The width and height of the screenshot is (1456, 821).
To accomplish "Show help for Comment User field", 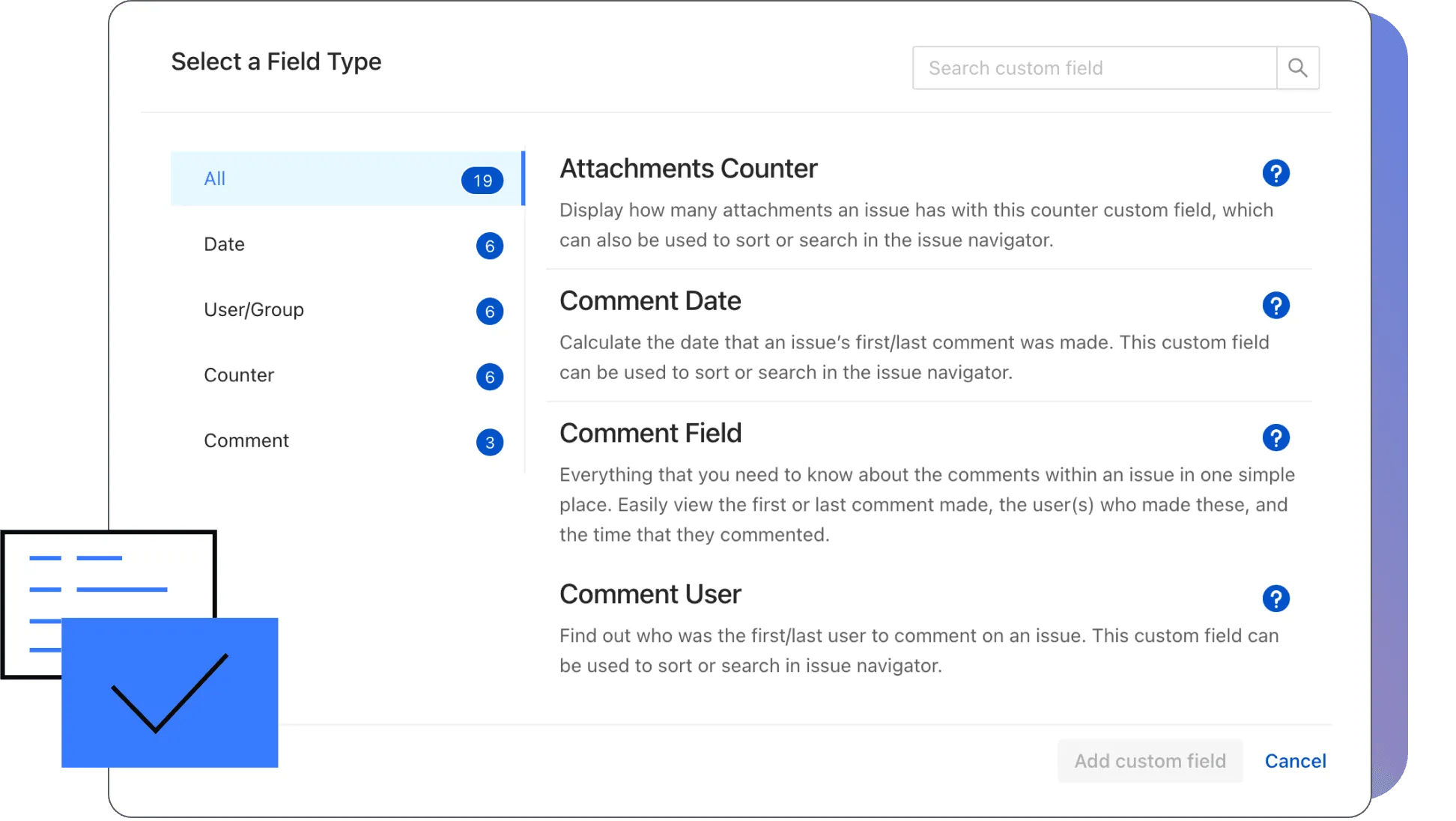I will point(1275,599).
